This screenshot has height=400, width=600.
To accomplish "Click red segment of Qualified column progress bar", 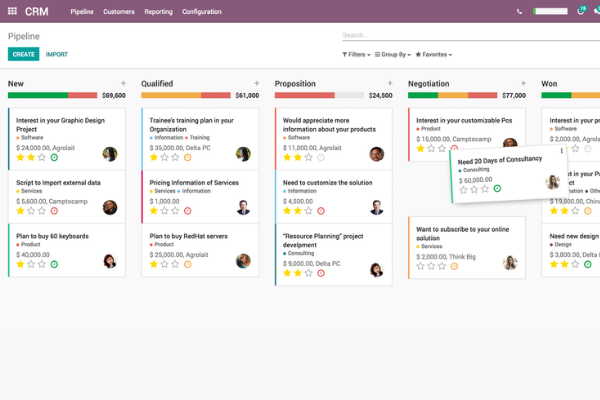I will coord(216,95).
